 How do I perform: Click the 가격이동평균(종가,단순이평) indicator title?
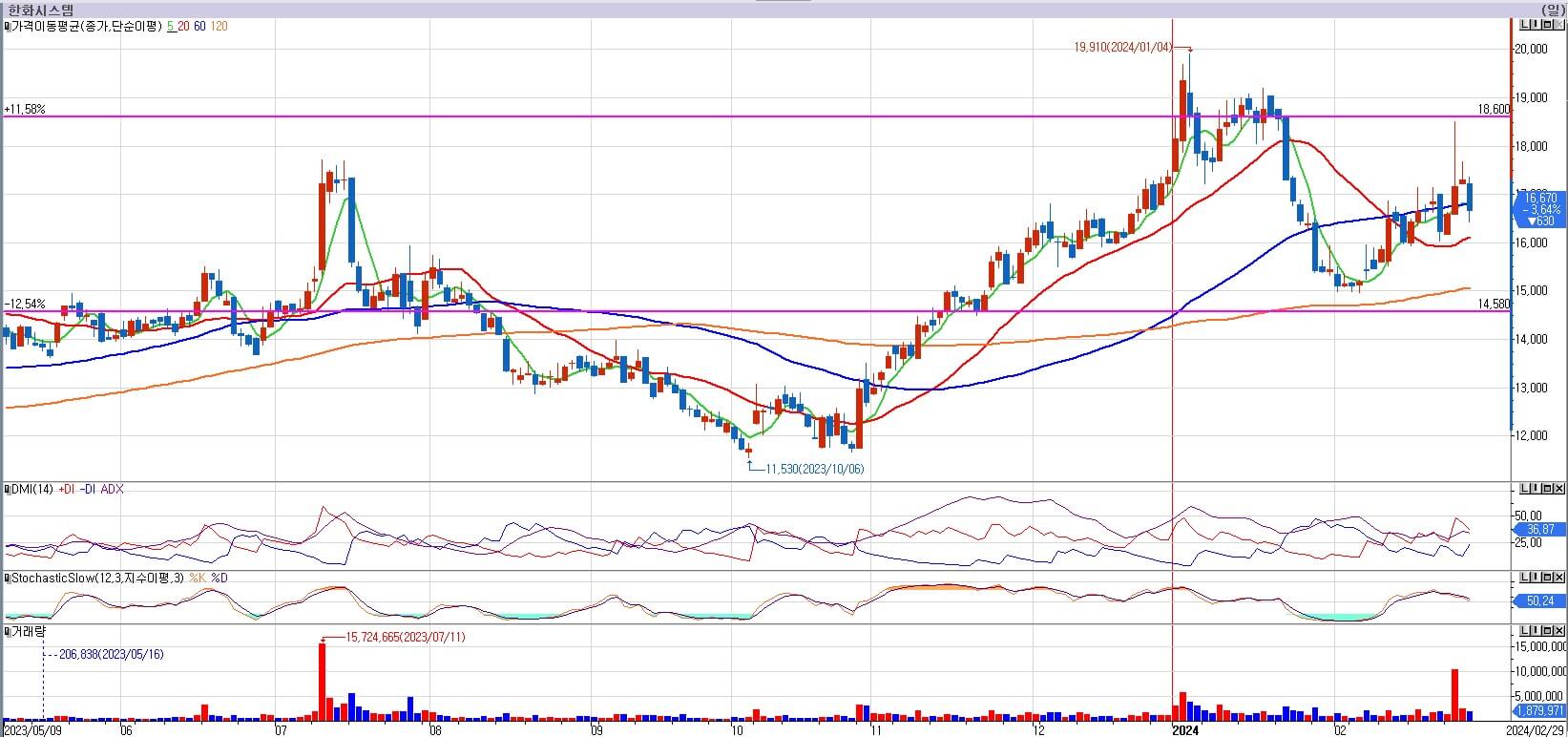point(87,26)
